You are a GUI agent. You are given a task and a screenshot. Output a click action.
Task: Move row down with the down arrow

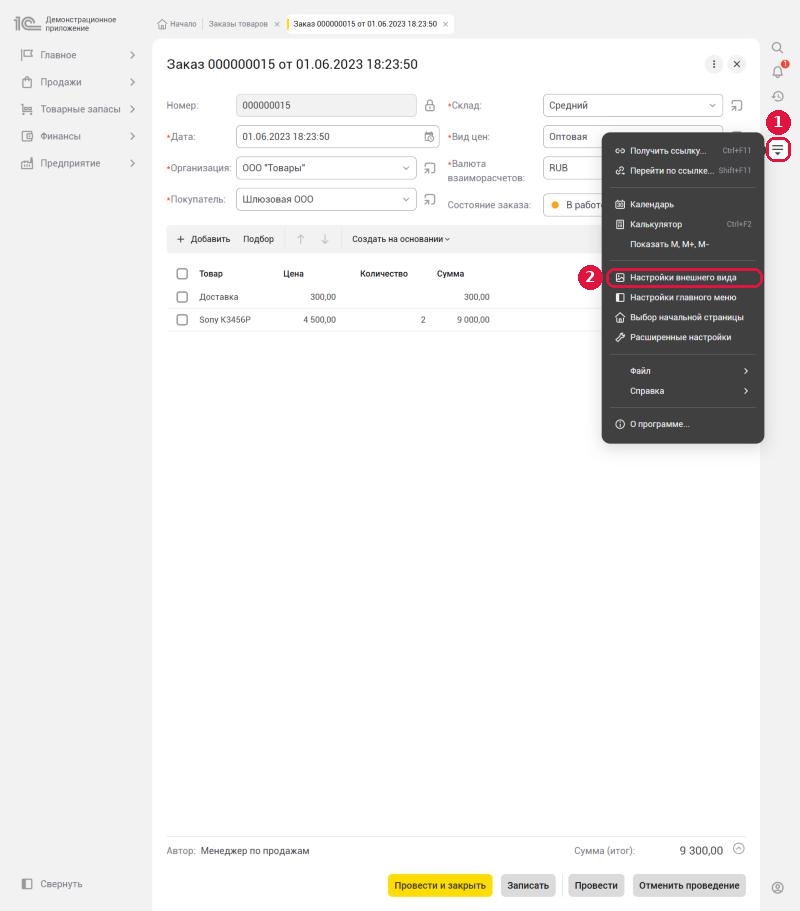[325, 239]
